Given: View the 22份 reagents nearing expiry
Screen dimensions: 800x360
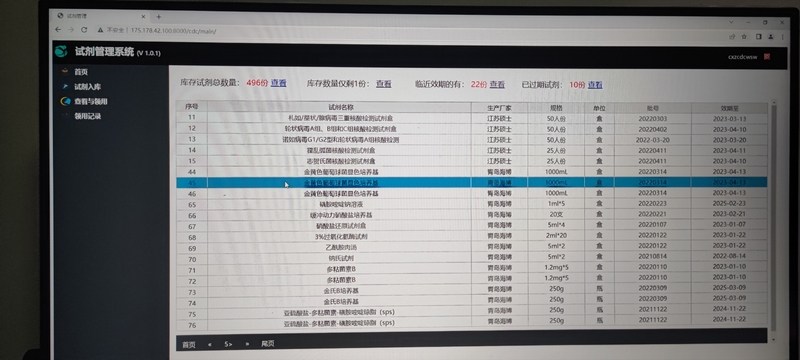Looking at the screenshot, I should click(x=497, y=84).
